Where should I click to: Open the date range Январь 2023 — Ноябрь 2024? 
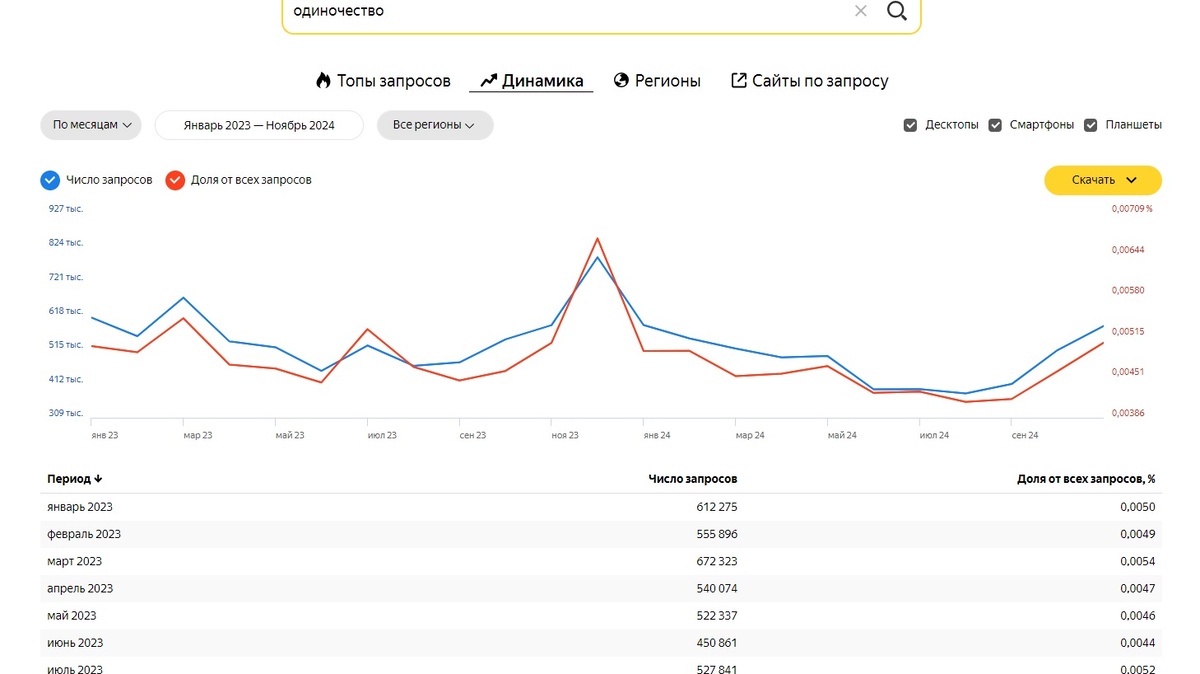click(x=259, y=125)
